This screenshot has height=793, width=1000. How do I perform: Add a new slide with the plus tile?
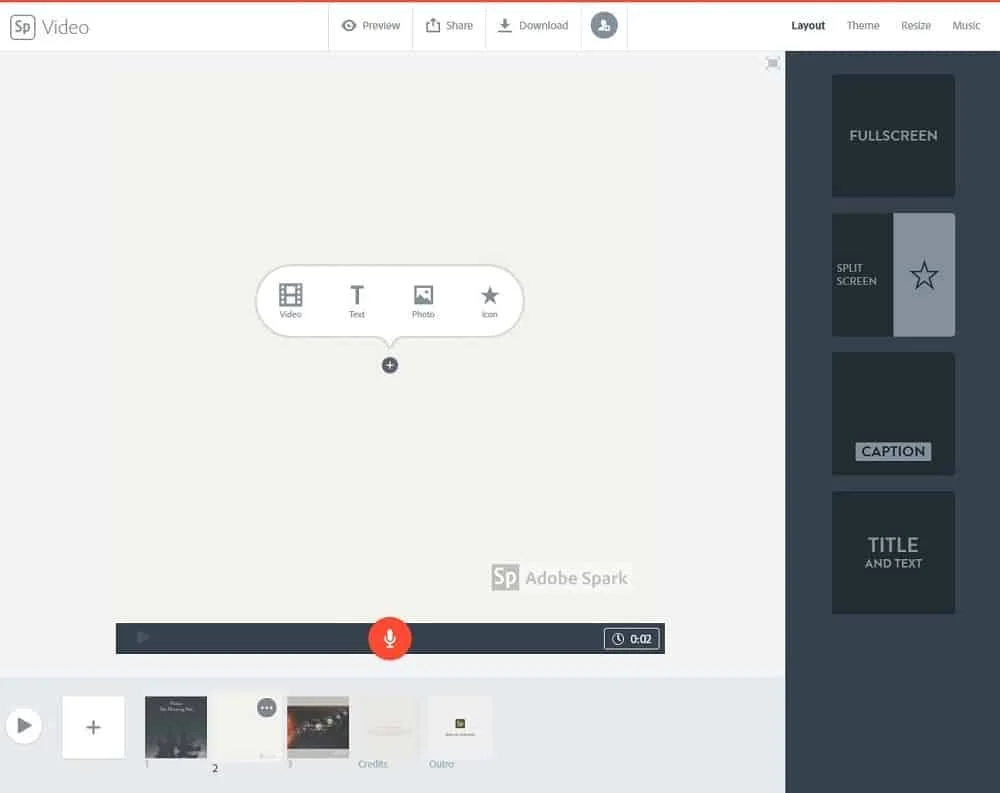(93, 727)
